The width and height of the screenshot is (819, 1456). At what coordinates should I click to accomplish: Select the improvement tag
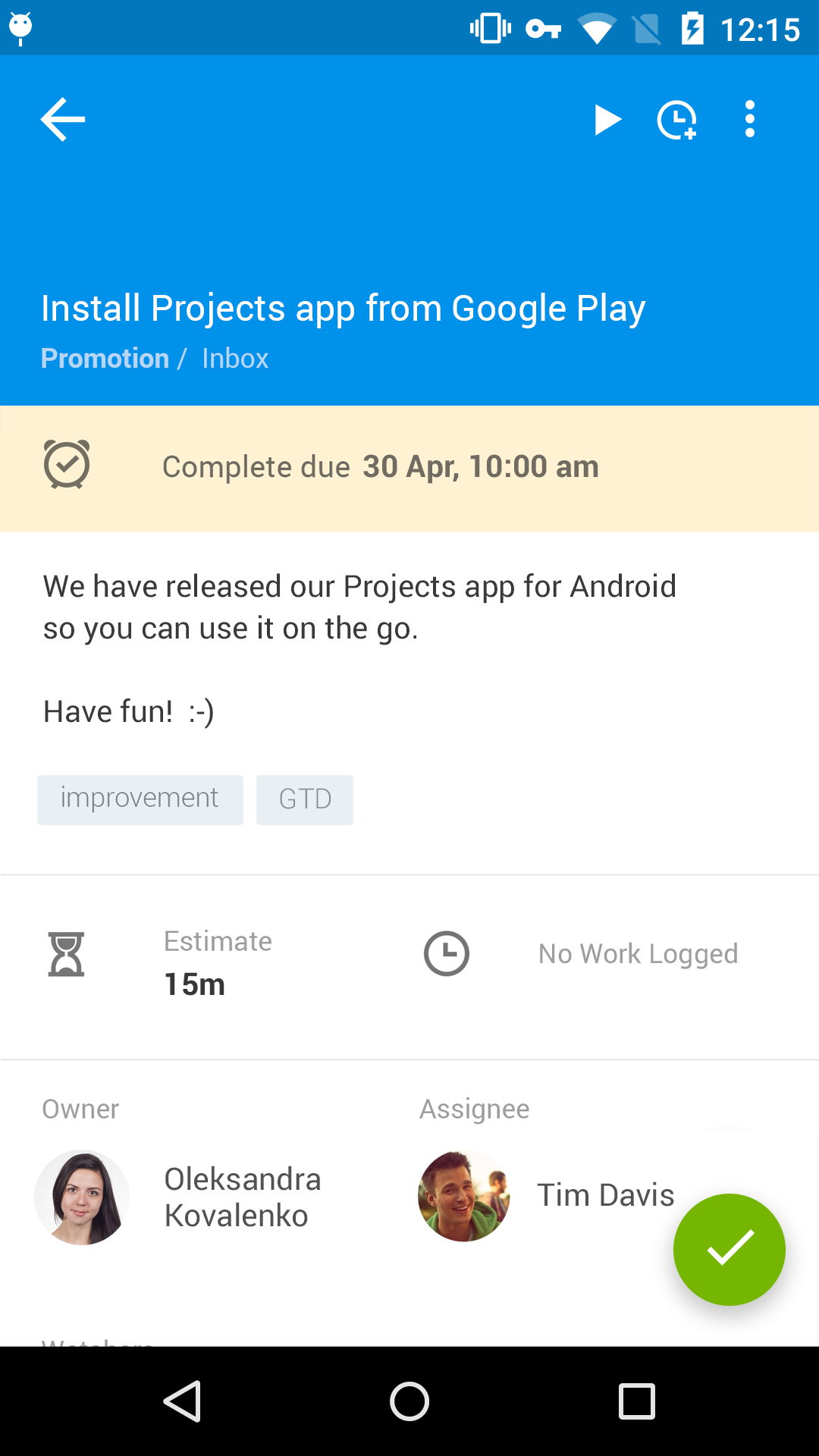tap(140, 799)
